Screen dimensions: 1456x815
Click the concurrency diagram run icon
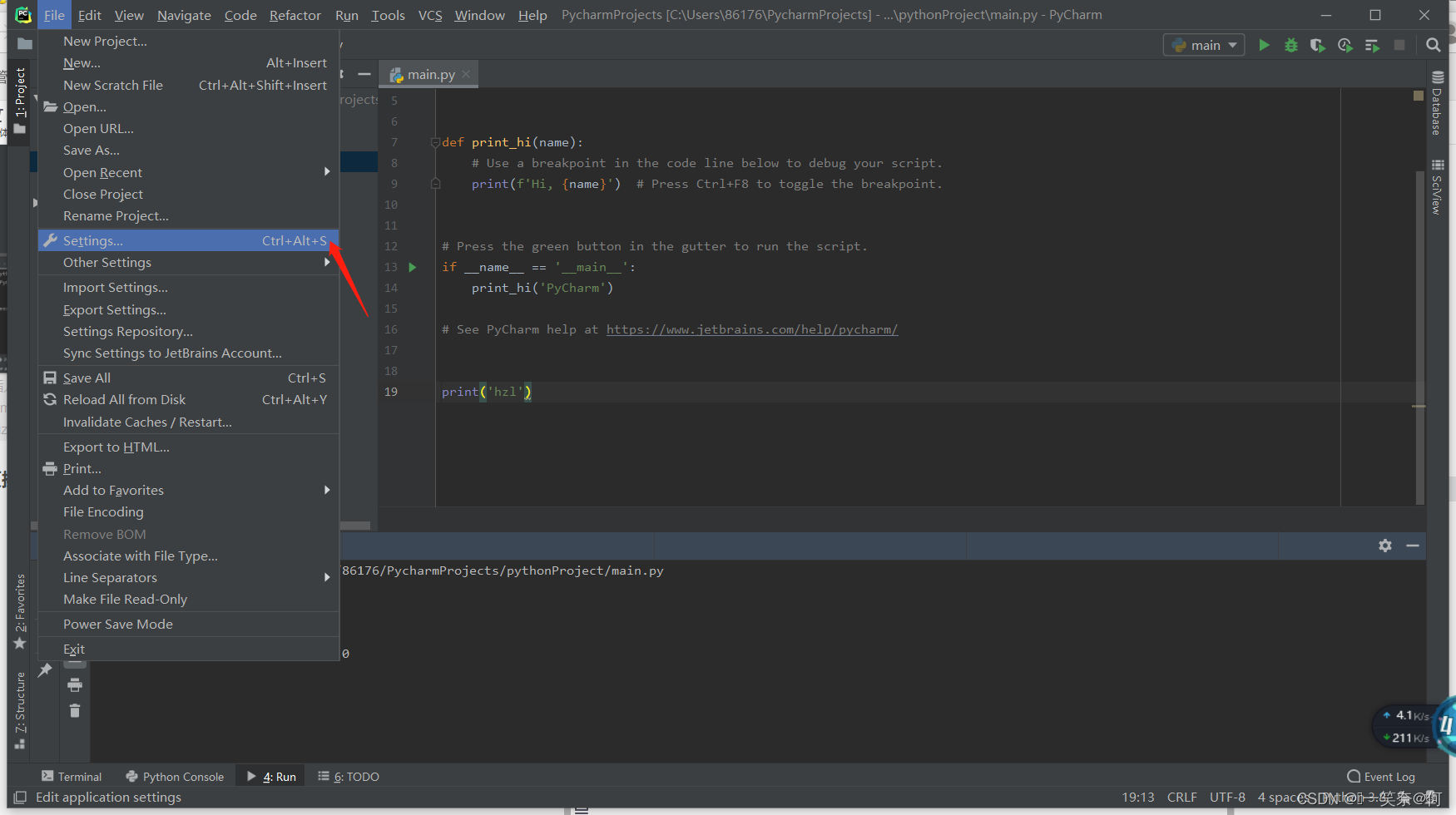(x=1373, y=45)
